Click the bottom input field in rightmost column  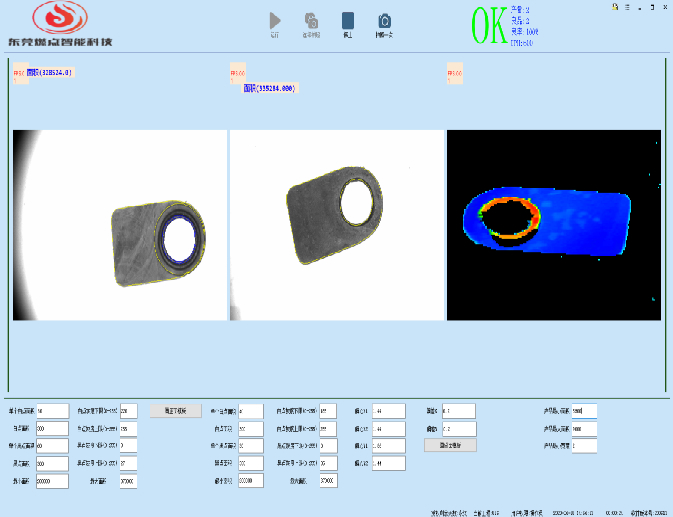[x=583, y=446]
